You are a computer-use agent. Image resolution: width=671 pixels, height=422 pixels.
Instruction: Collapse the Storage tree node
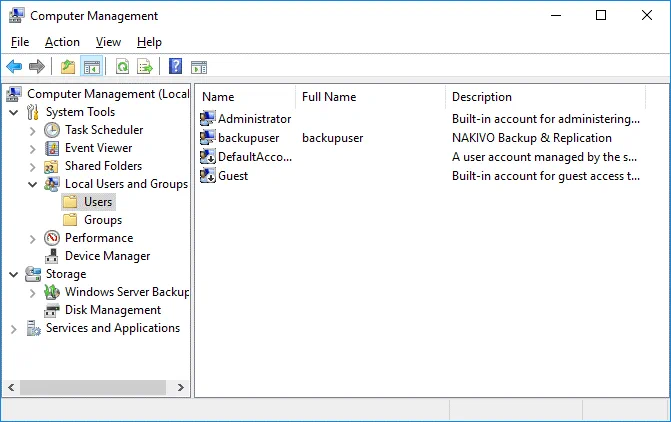(x=13, y=274)
